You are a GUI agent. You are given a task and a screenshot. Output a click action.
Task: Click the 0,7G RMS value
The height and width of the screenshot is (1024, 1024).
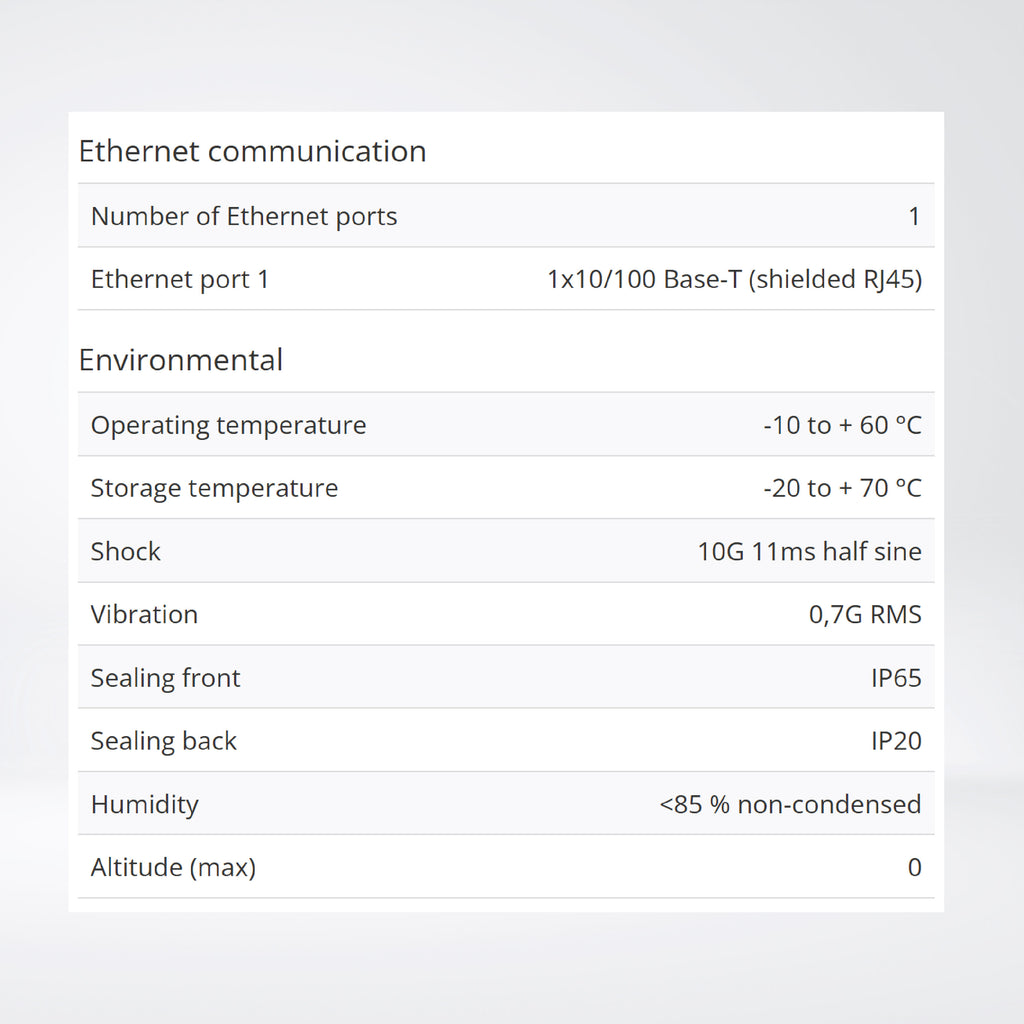click(x=865, y=614)
